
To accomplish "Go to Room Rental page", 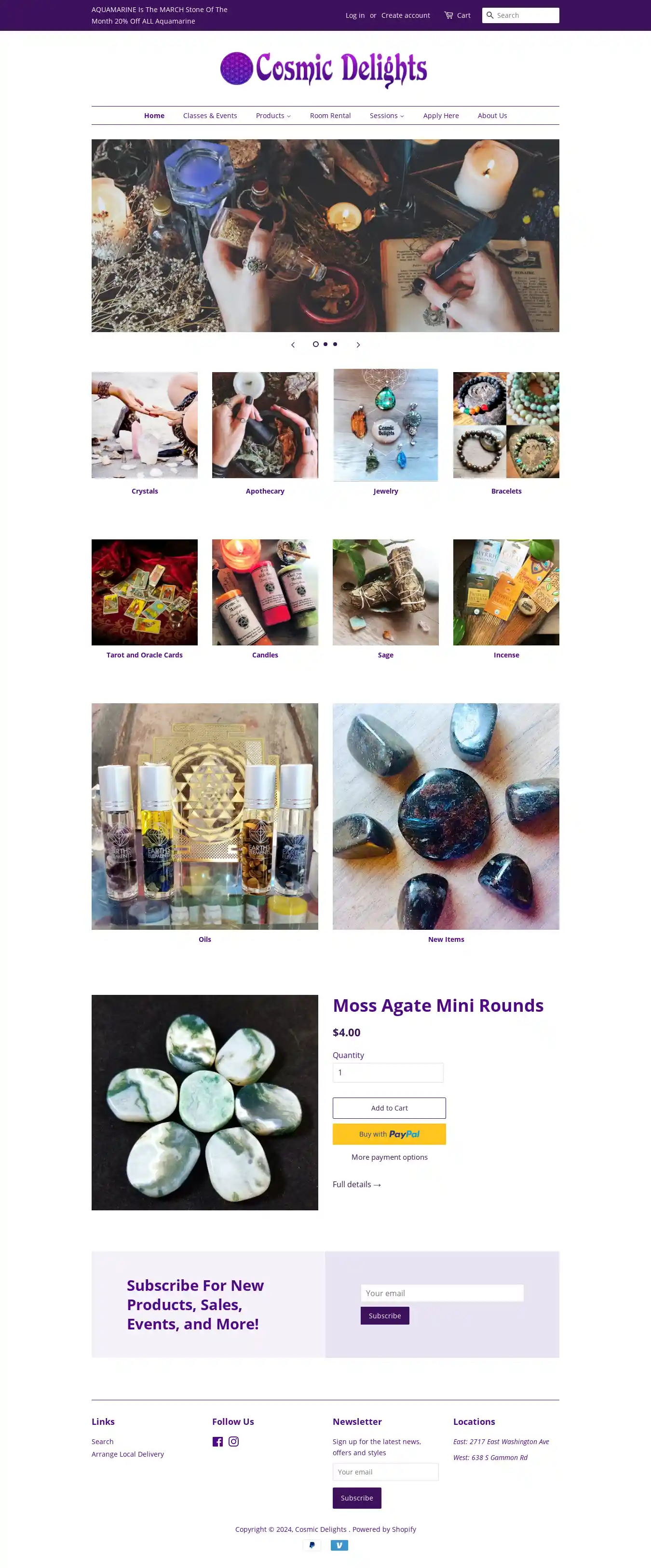I will [330, 116].
